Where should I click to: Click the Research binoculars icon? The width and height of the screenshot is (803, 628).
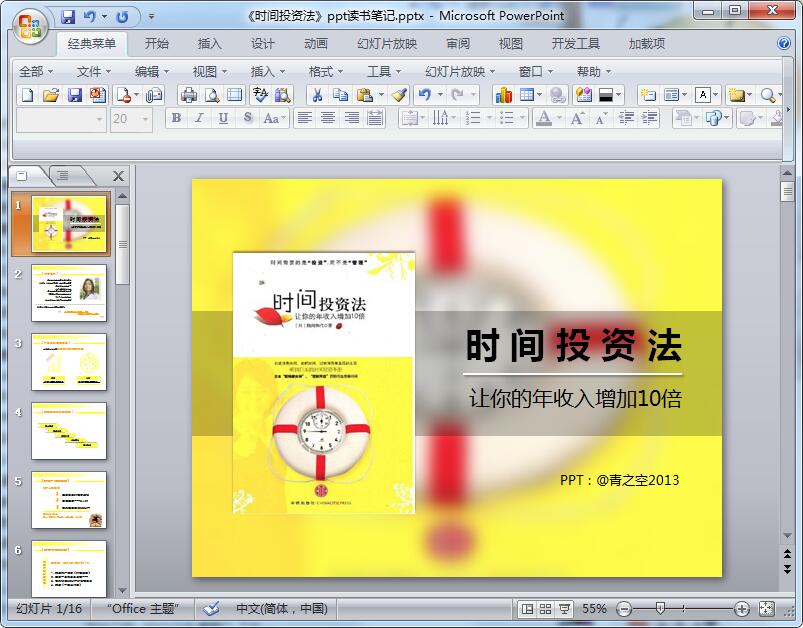(283, 95)
